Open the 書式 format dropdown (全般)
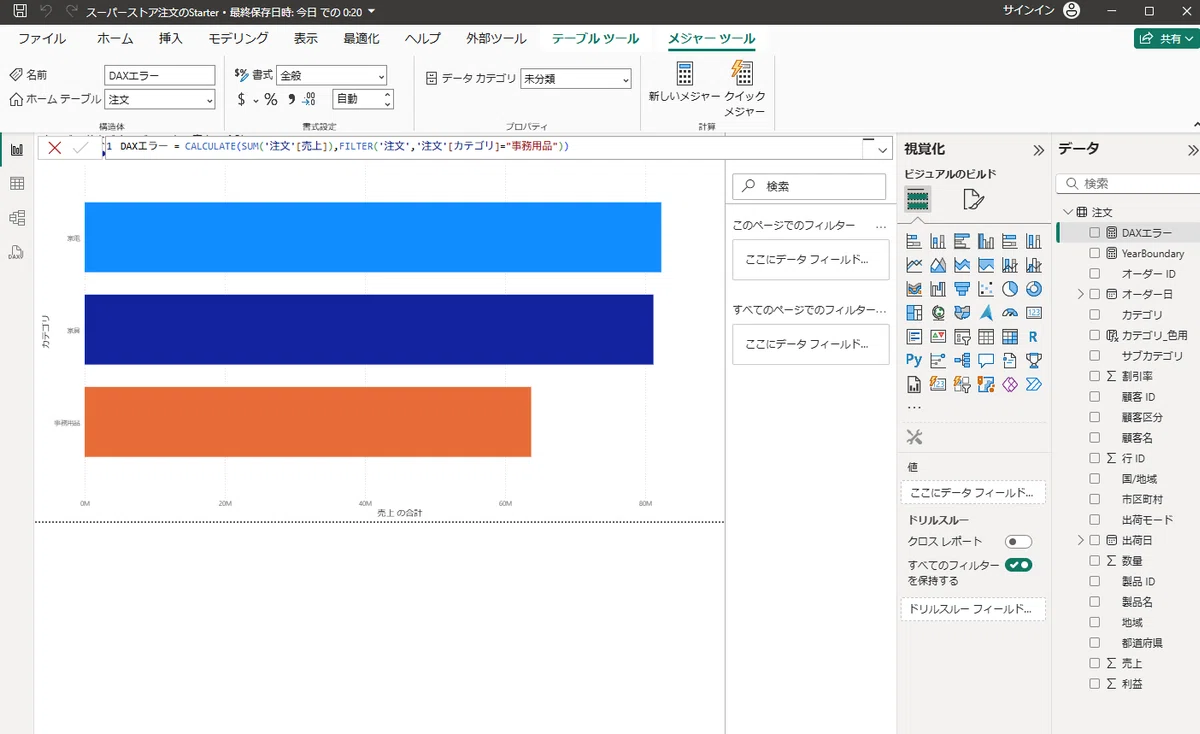Image resolution: width=1200 pixels, height=734 pixels. pos(332,75)
